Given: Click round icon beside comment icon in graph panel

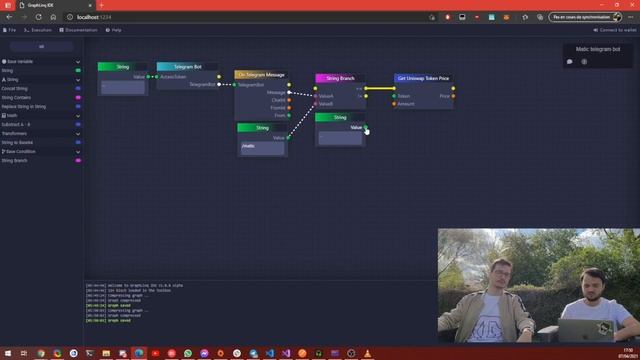Looking at the screenshot, I should pos(584,62).
